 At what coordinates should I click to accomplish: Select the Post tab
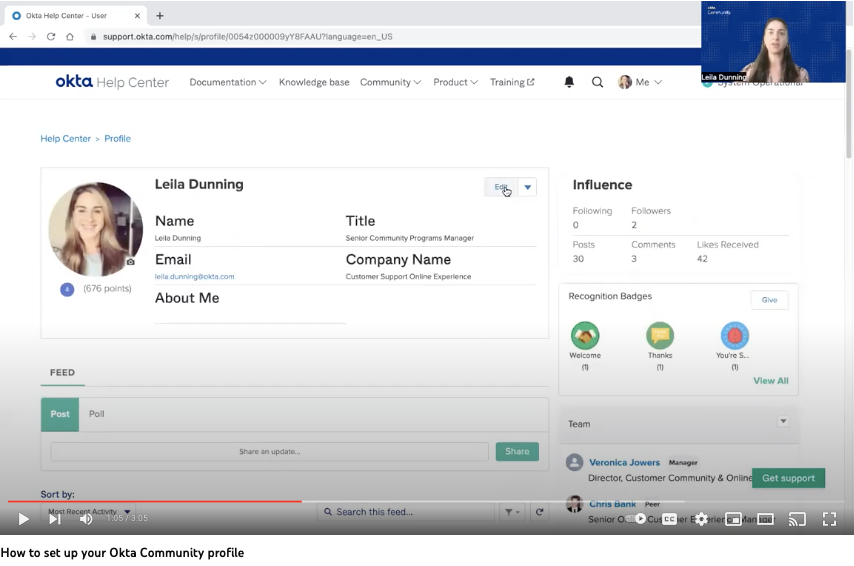[60, 414]
